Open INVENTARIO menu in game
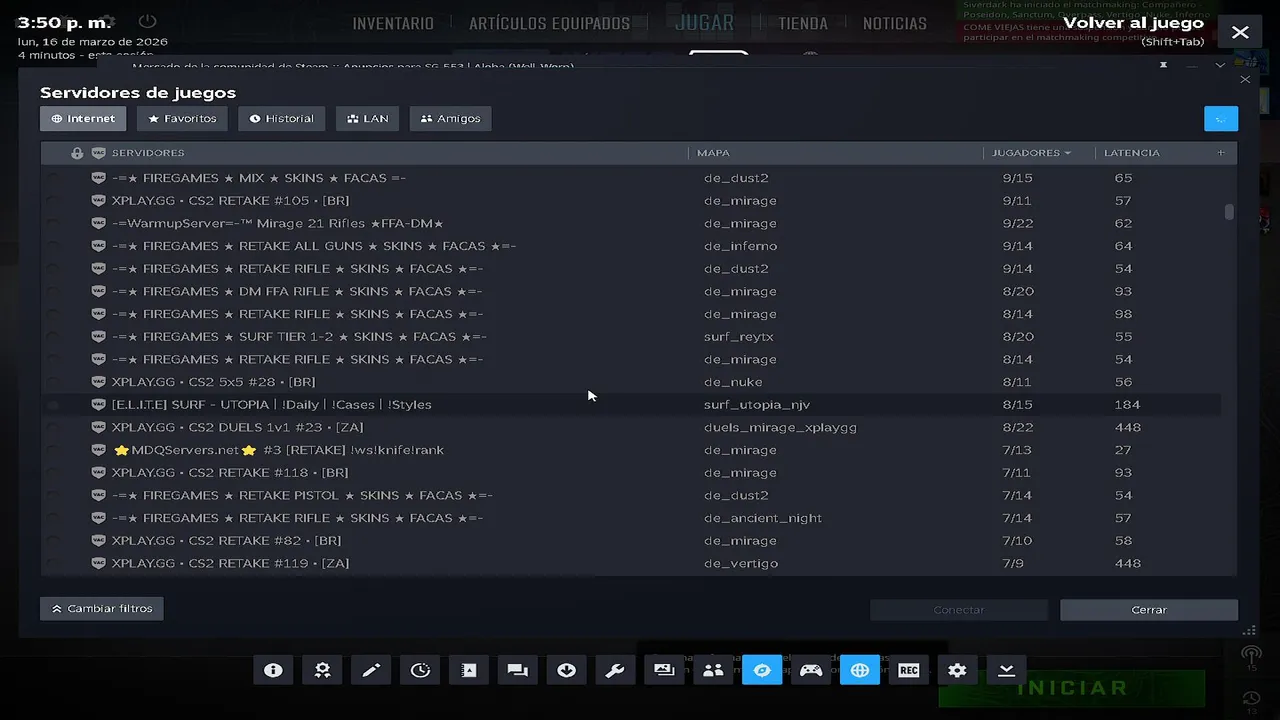The image size is (1280, 720). pos(393,23)
